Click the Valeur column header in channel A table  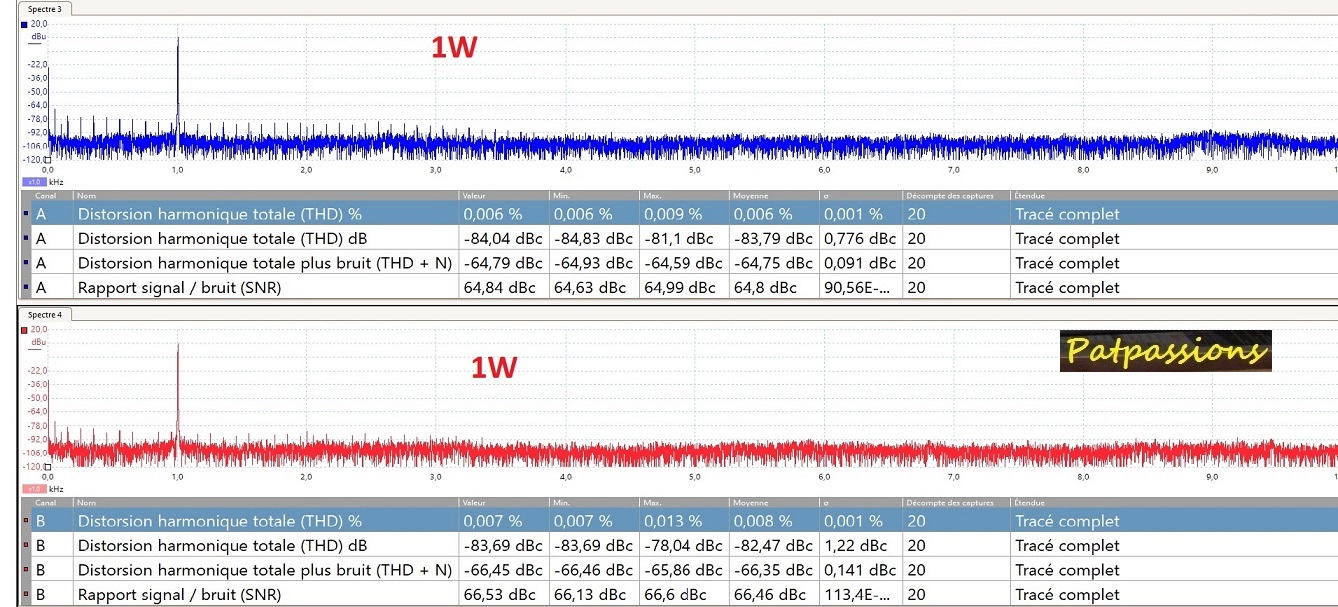[474, 196]
